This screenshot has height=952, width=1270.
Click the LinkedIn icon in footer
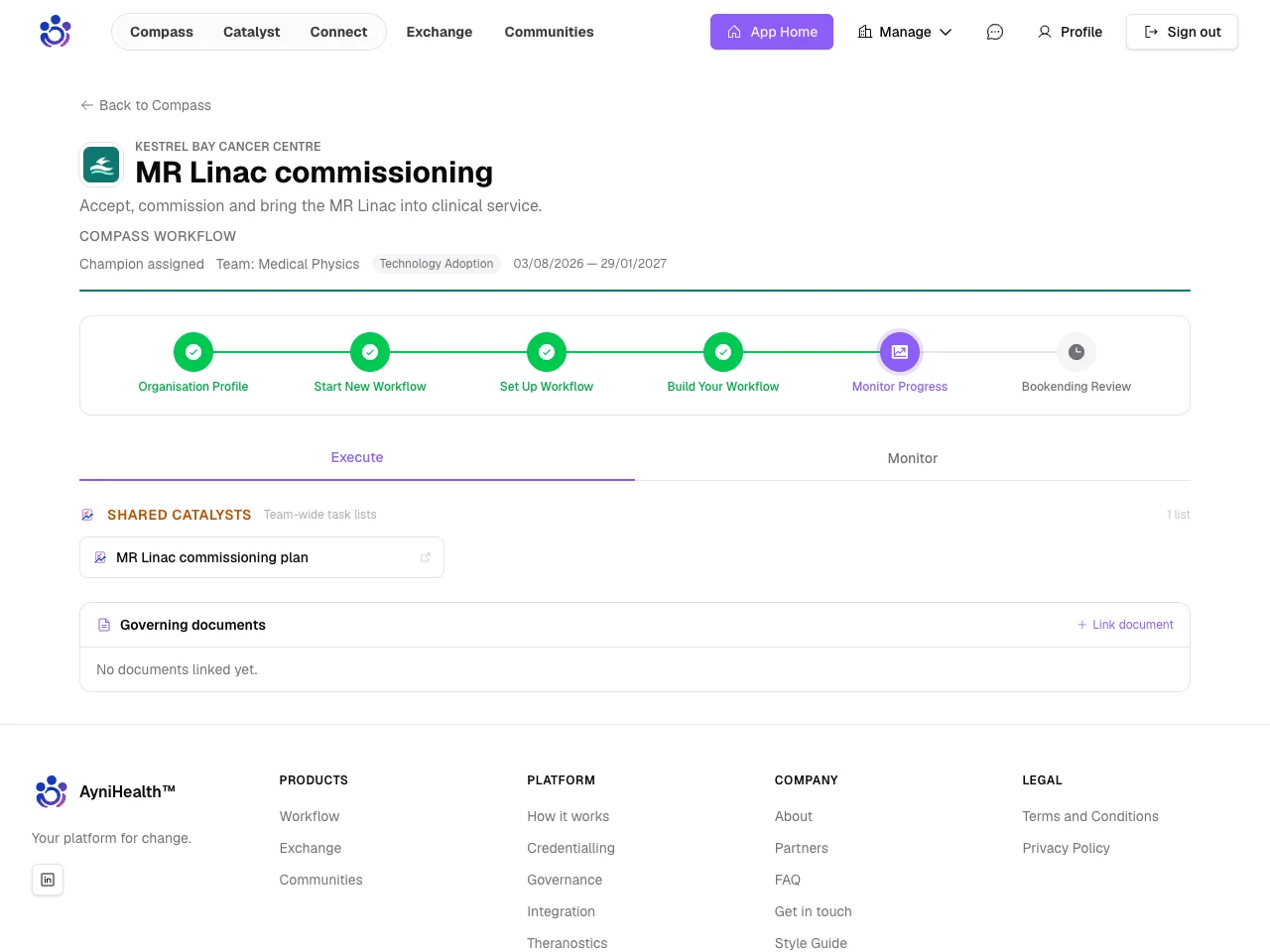(48, 880)
